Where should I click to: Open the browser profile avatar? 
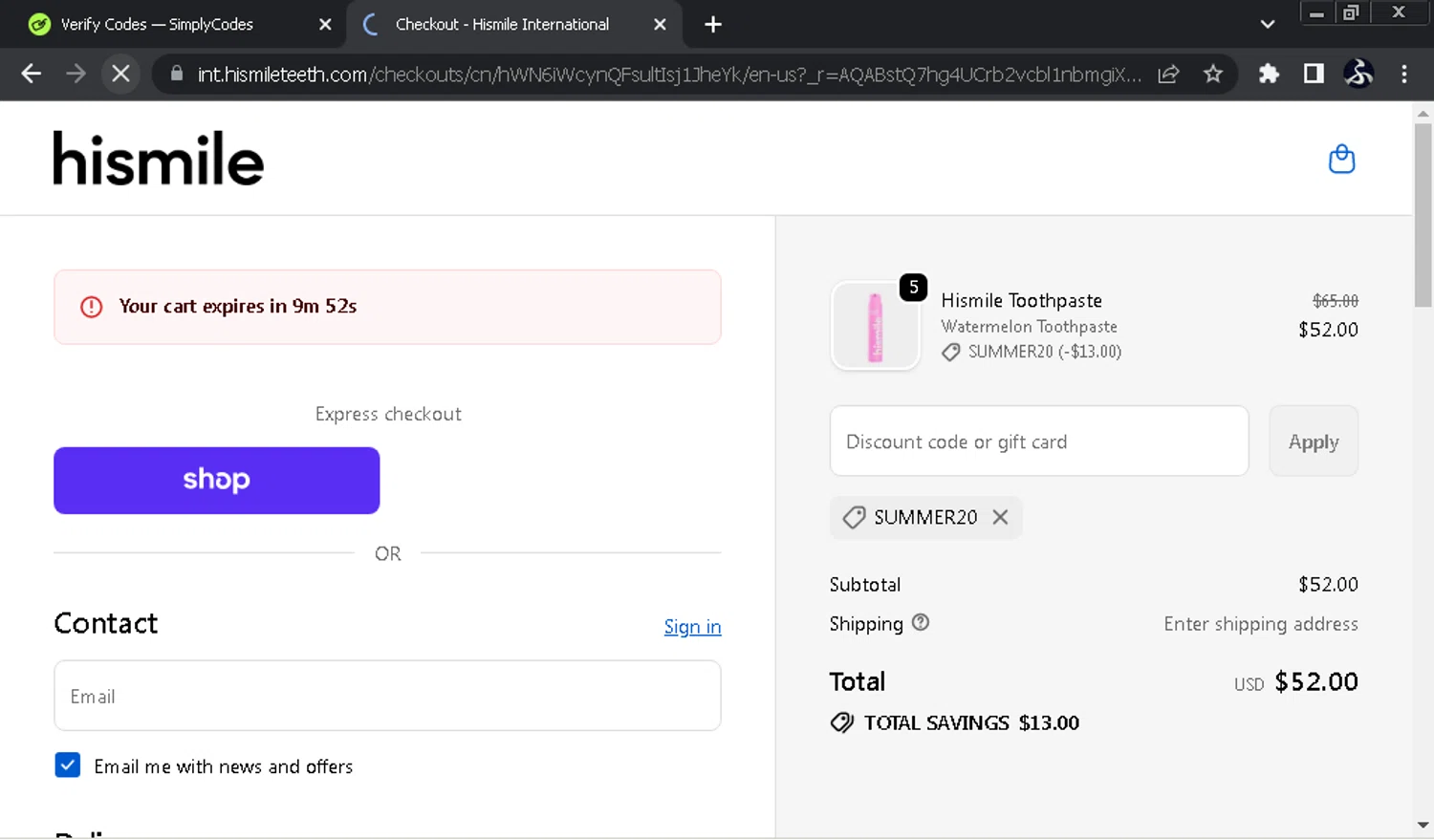point(1358,74)
